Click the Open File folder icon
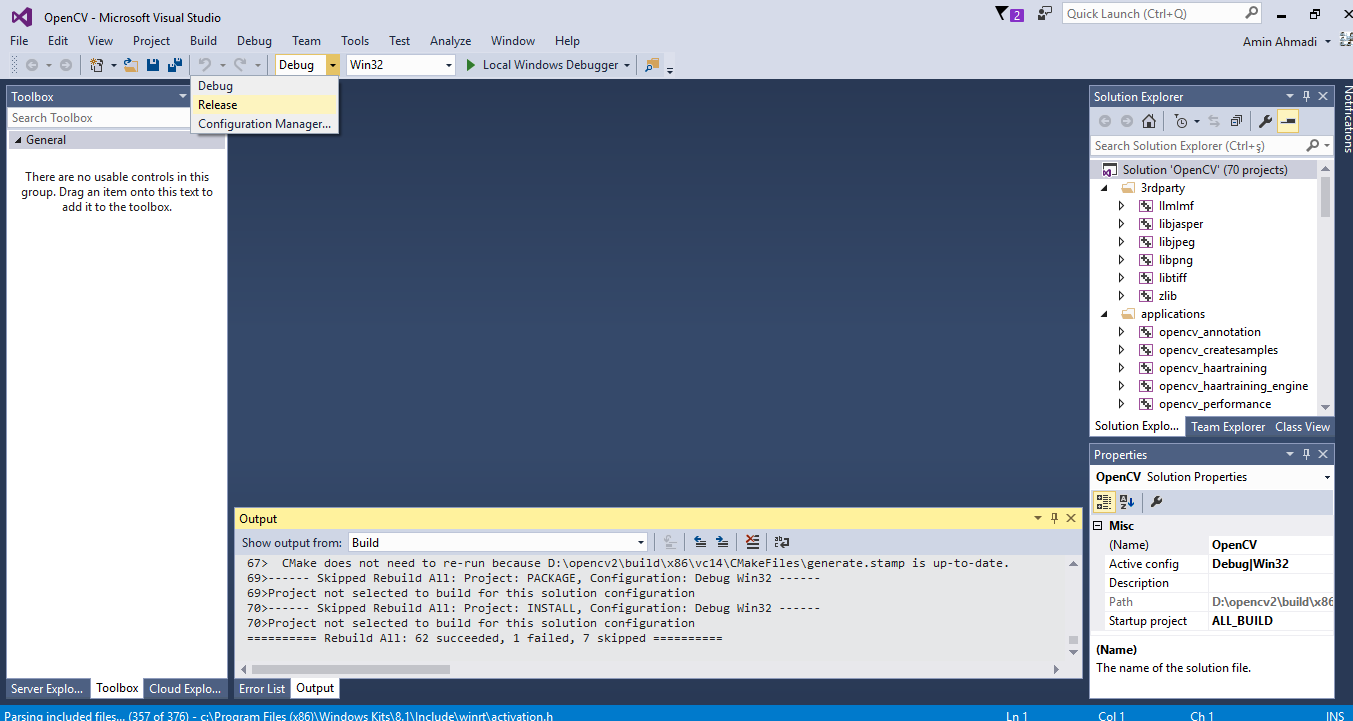This screenshot has width=1353, height=721. pyautogui.click(x=130, y=65)
